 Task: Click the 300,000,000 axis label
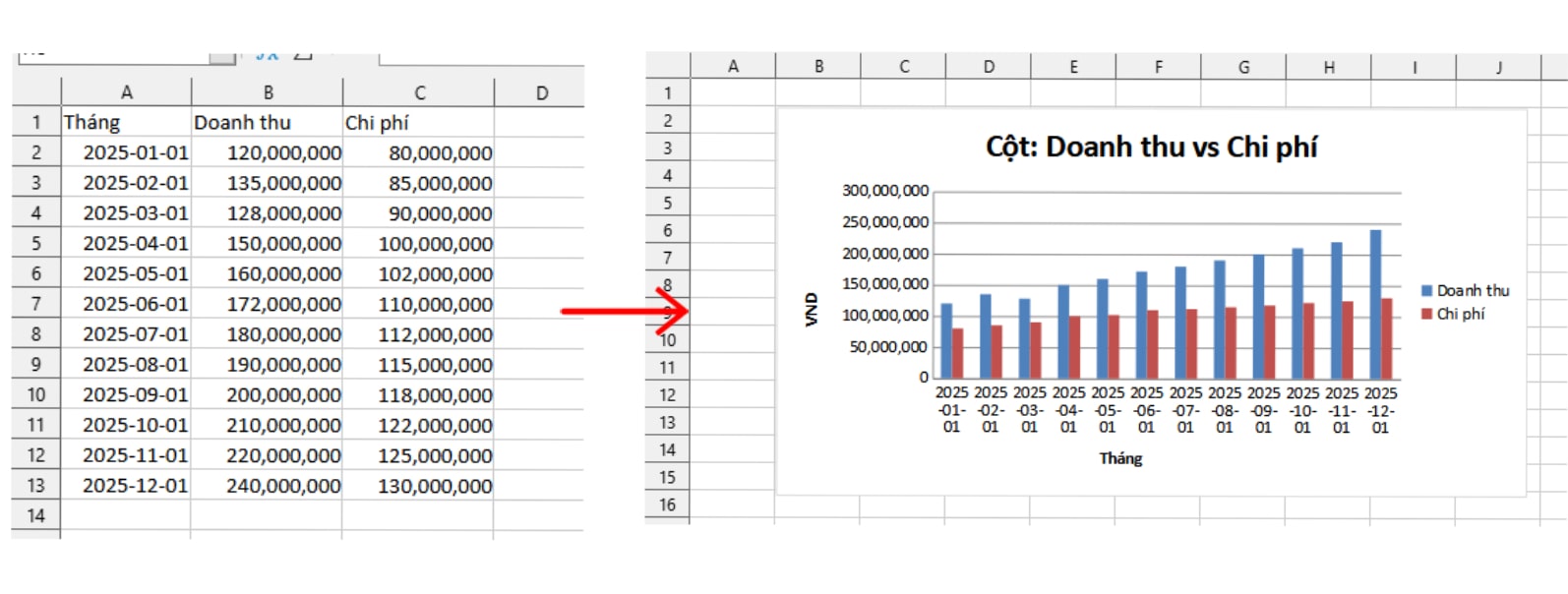(885, 191)
